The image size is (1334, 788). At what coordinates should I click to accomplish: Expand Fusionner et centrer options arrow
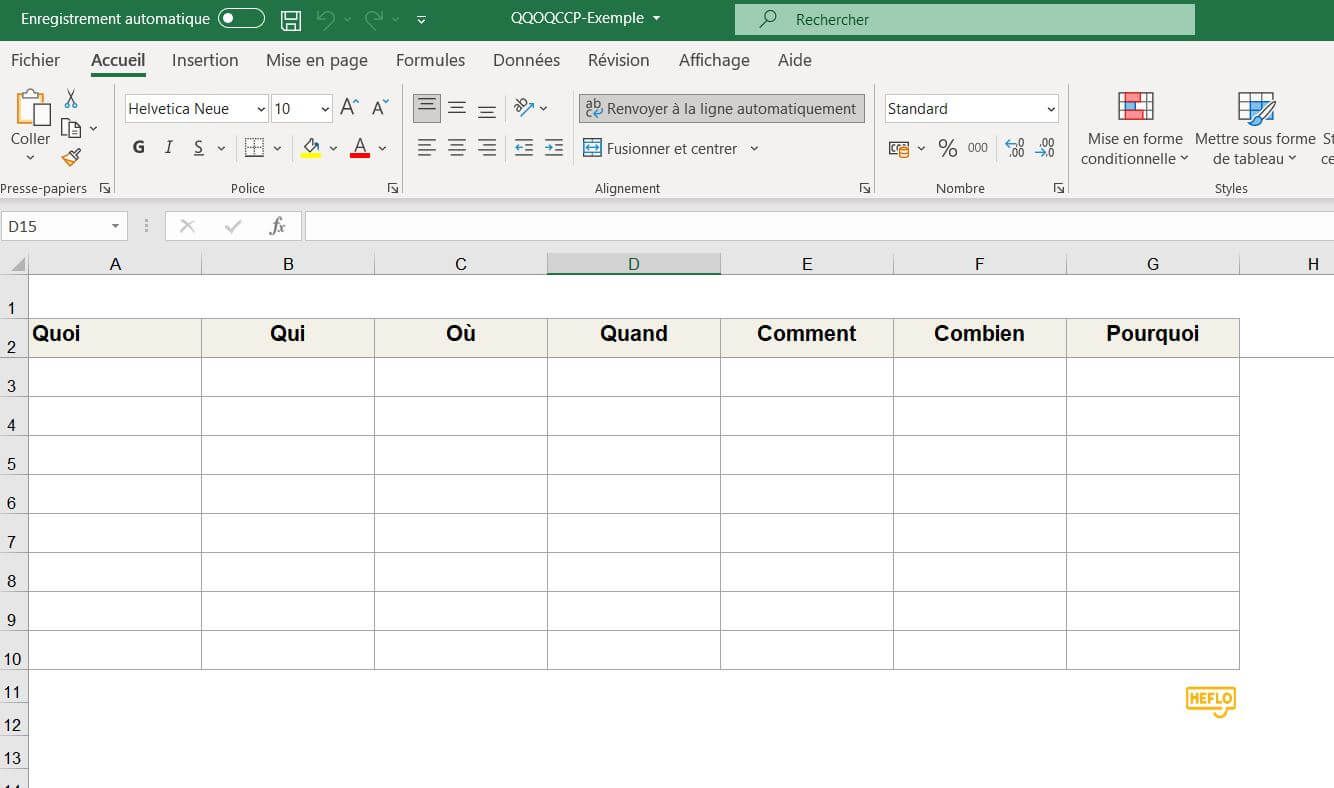click(754, 148)
